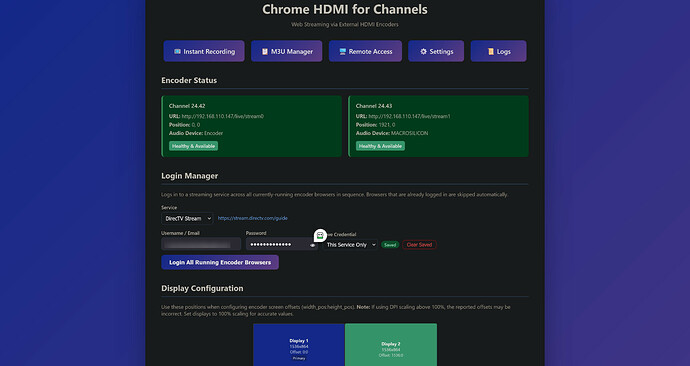
Task: Click Healthy & Available badge for Channel 24.42
Action: pyautogui.click(x=193, y=146)
